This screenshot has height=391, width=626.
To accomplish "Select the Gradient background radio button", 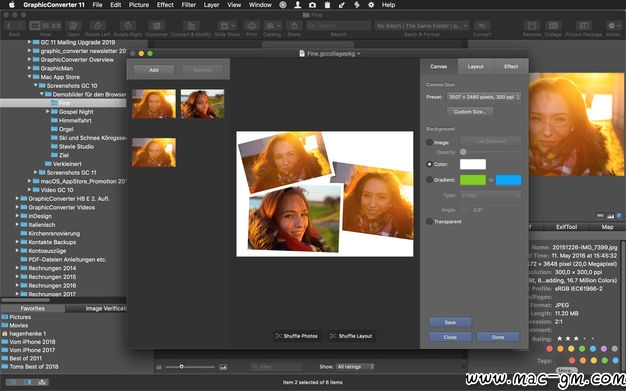I will tap(430, 180).
